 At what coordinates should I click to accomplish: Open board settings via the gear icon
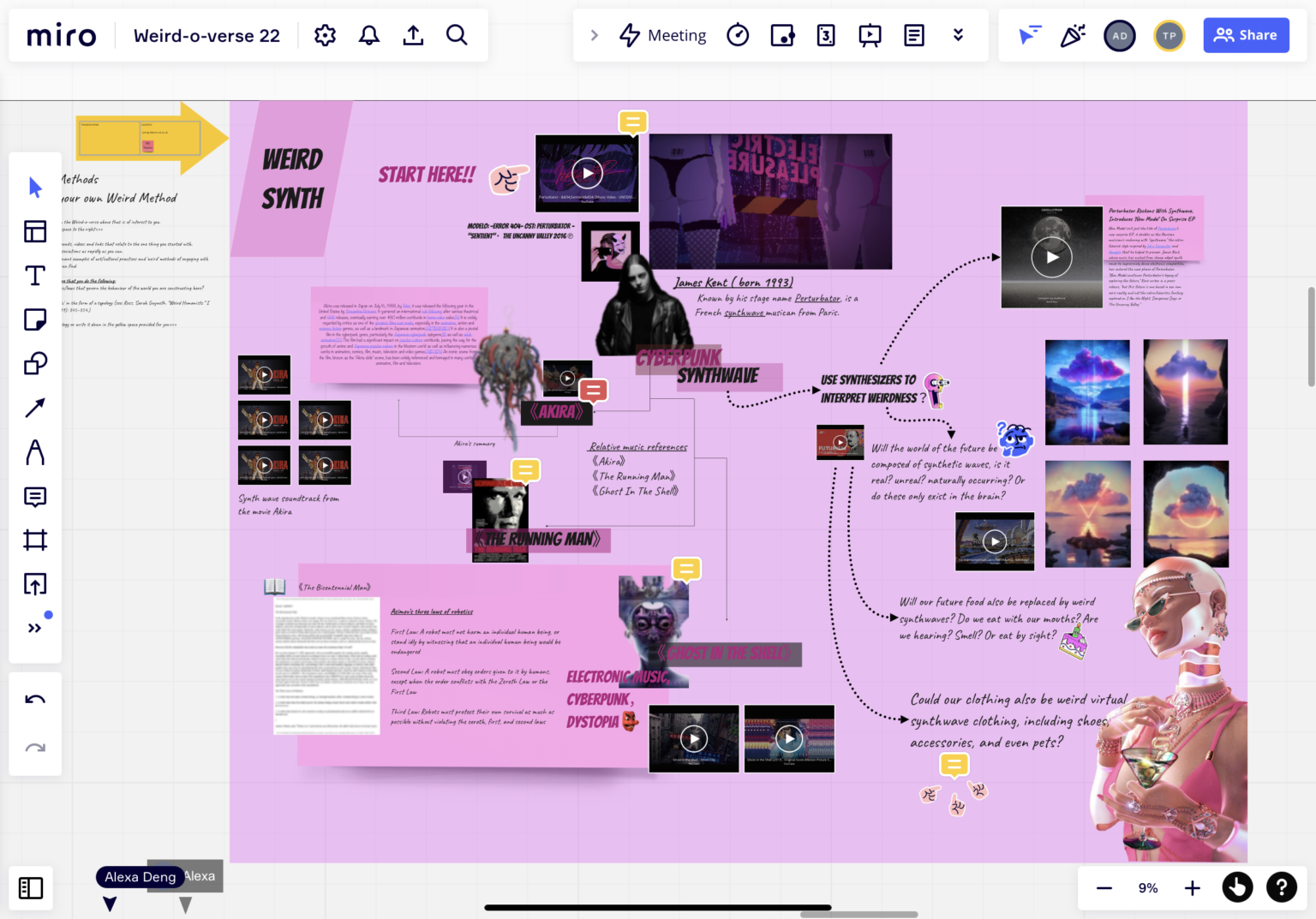[x=325, y=35]
